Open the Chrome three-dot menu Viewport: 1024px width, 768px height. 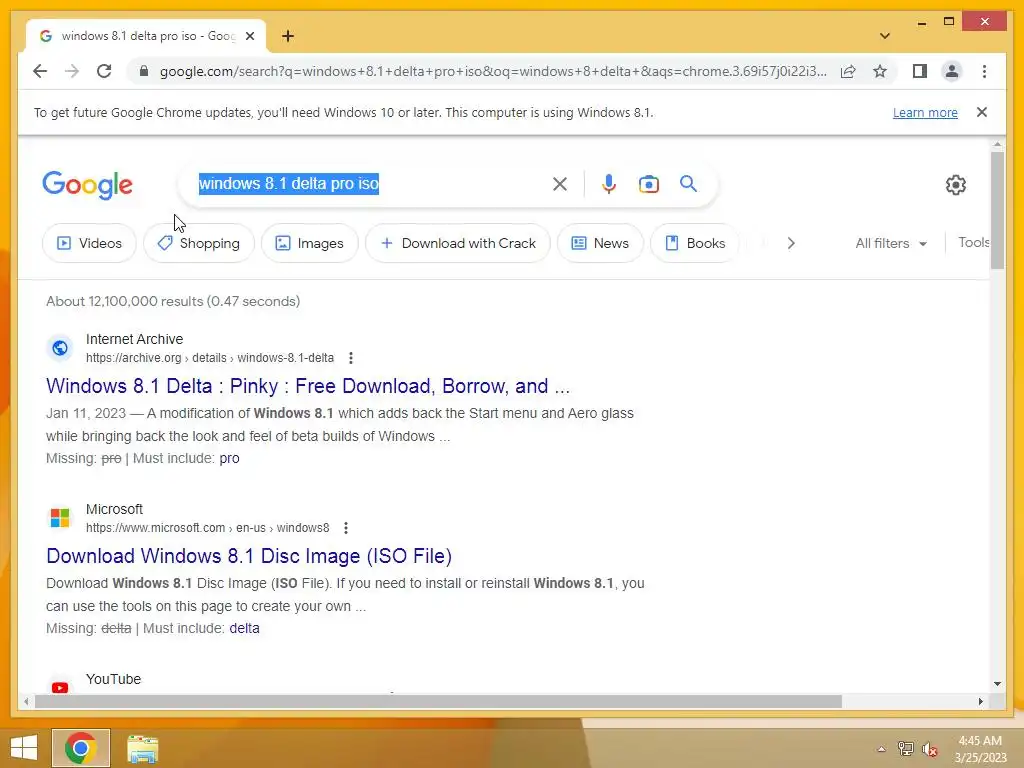[x=984, y=71]
